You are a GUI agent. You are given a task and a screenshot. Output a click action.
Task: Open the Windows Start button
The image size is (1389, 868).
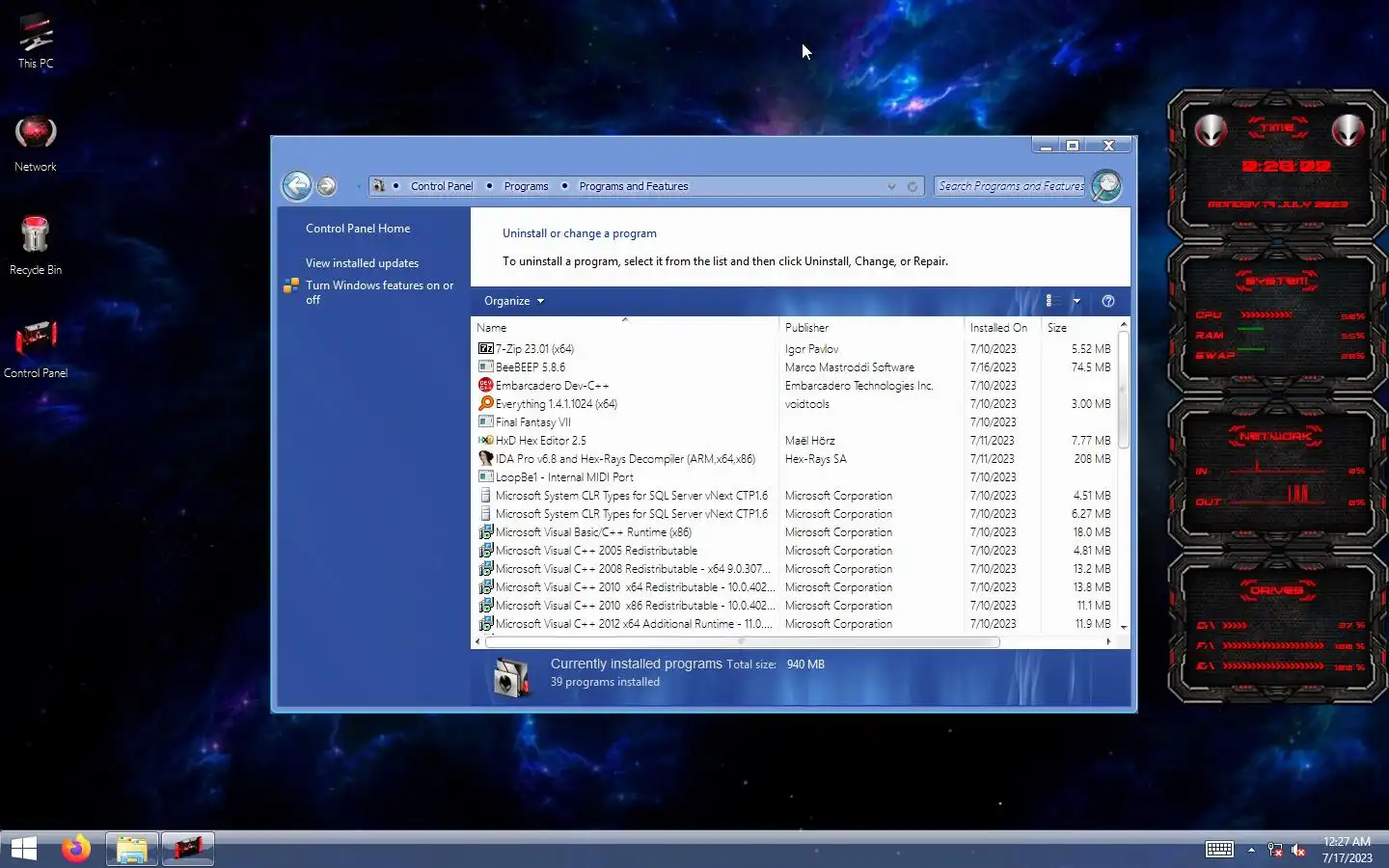click(x=24, y=849)
